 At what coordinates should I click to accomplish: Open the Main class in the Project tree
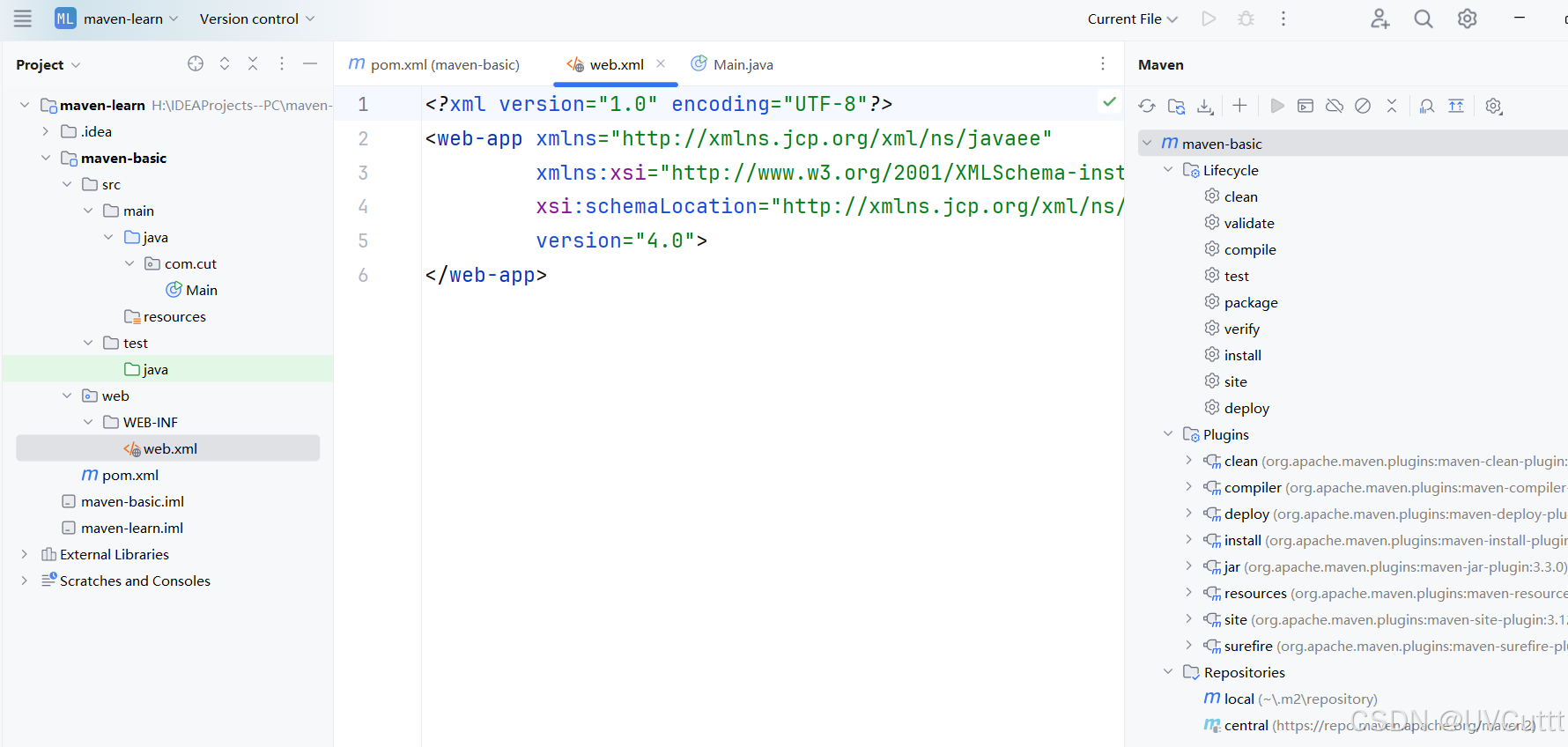[192, 290]
